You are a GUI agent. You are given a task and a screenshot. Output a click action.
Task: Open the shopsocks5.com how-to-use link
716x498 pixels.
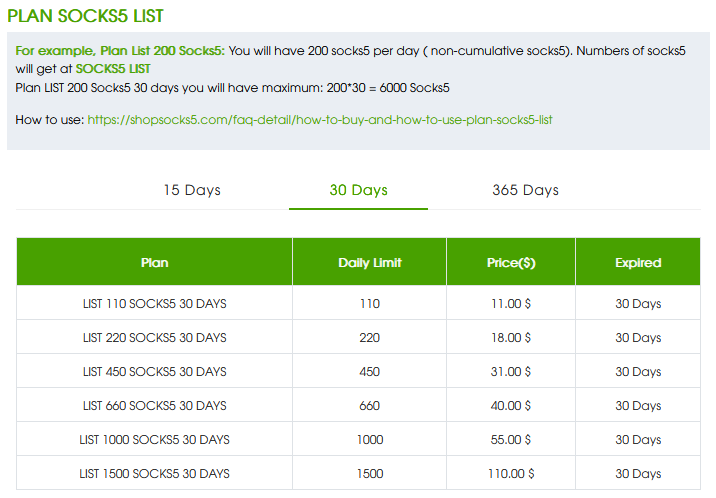pyautogui.click(x=320, y=120)
